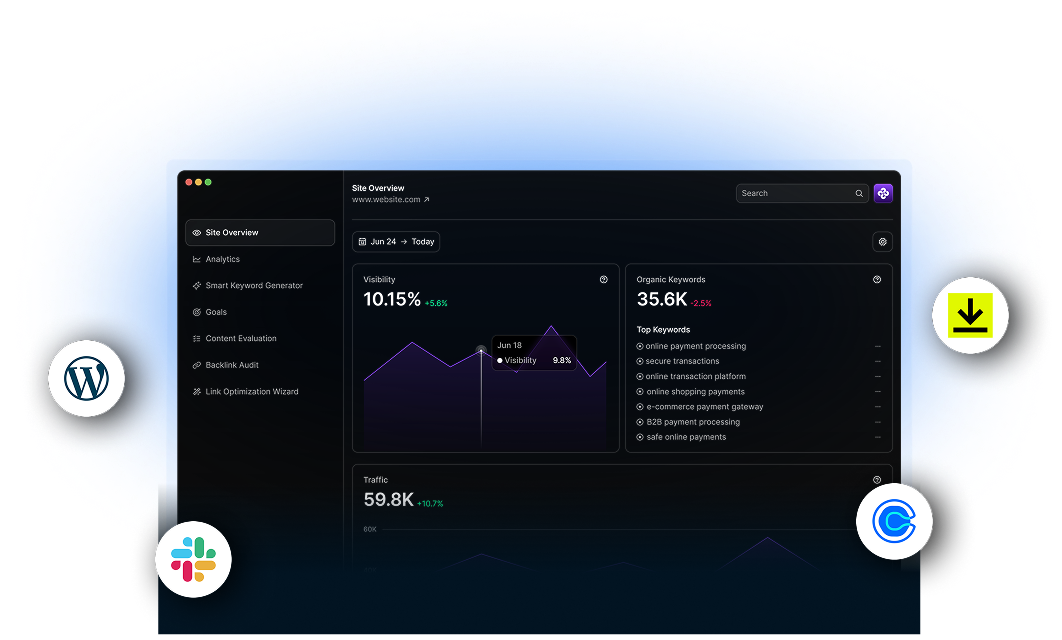Select the Jun 18 point on Visibility chart
Viewport: 1062px width, 640px height.
click(x=481, y=350)
